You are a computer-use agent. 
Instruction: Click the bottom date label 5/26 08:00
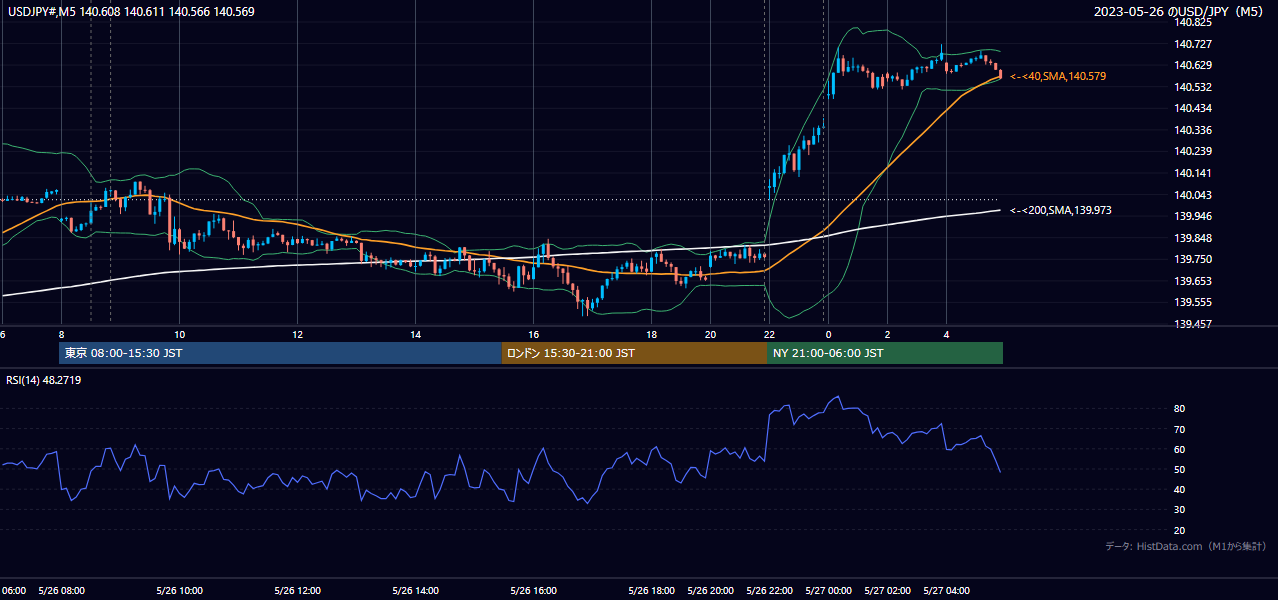[x=62, y=591]
